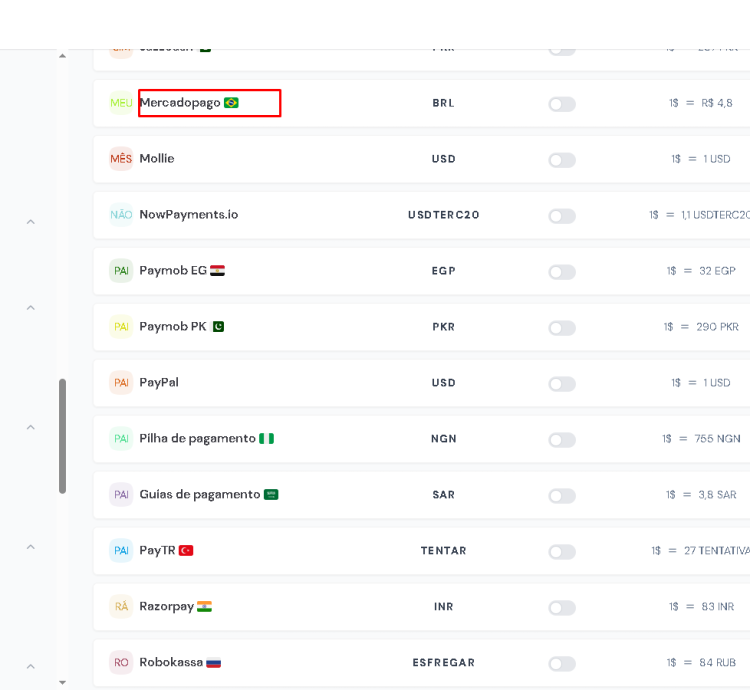750x690 pixels.
Task: Click the INR currency cell
Action: [x=443, y=607]
